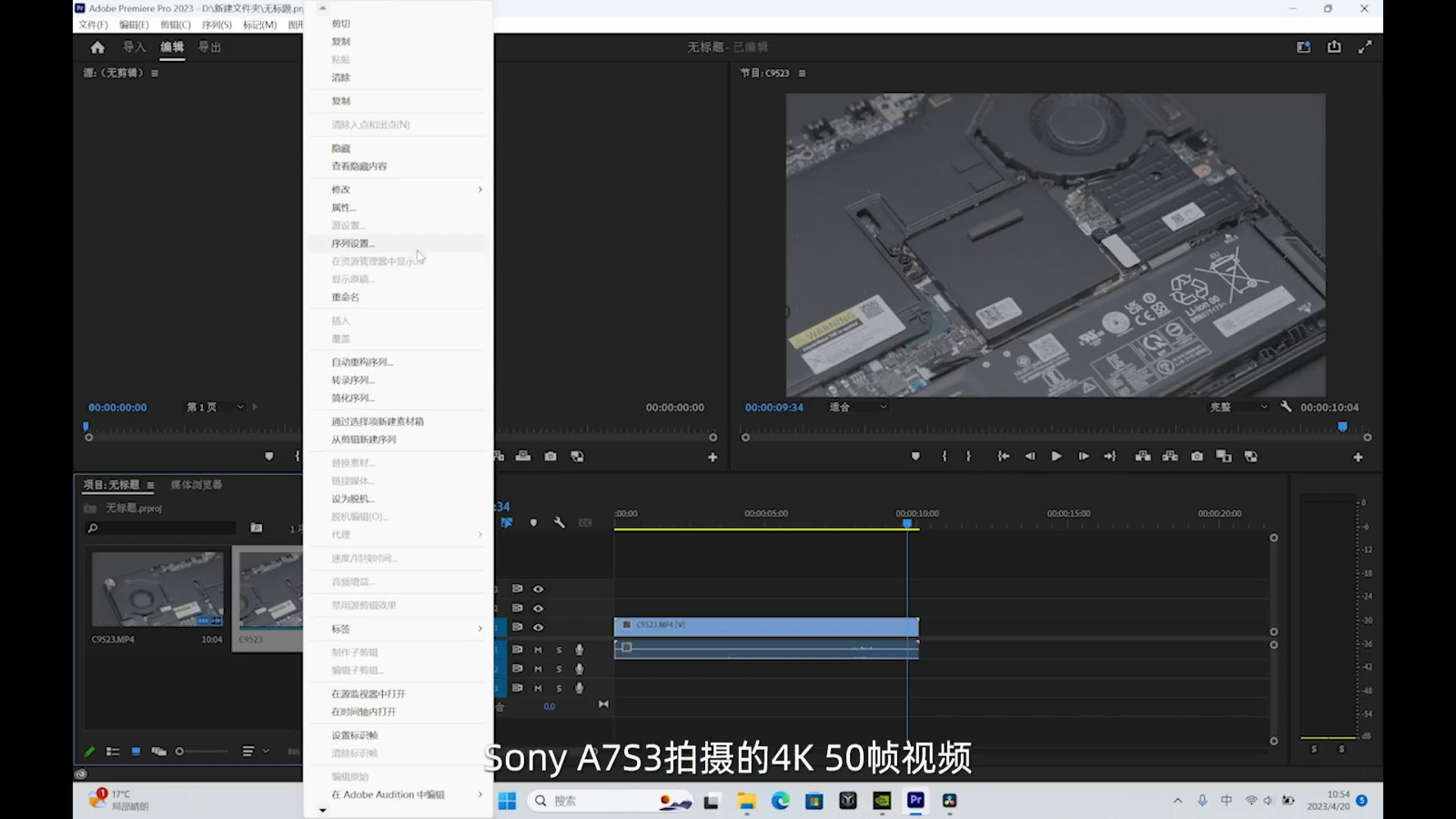Choose 自动重构序列 from context menu

(x=398, y=361)
